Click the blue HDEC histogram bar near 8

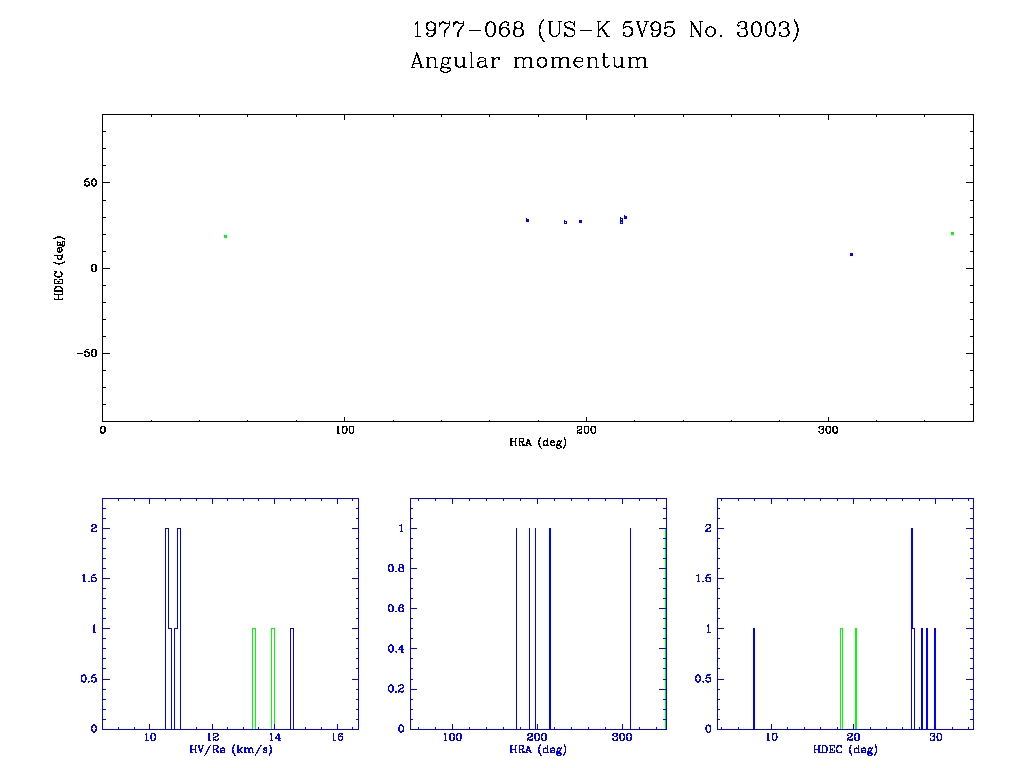pos(754,679)
